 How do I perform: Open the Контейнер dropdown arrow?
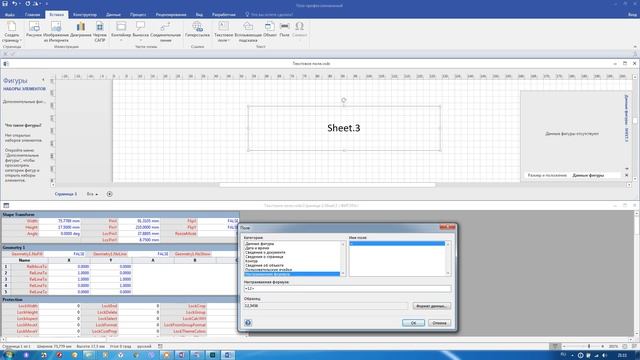point(121,40)
